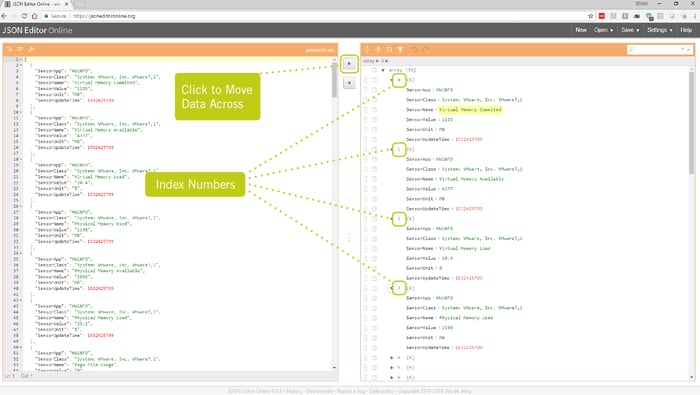Screen dimensions: 700x395
Task: Expand all fields in the tree toolbar
Action: pyautogui.click(x=367, y=50)
